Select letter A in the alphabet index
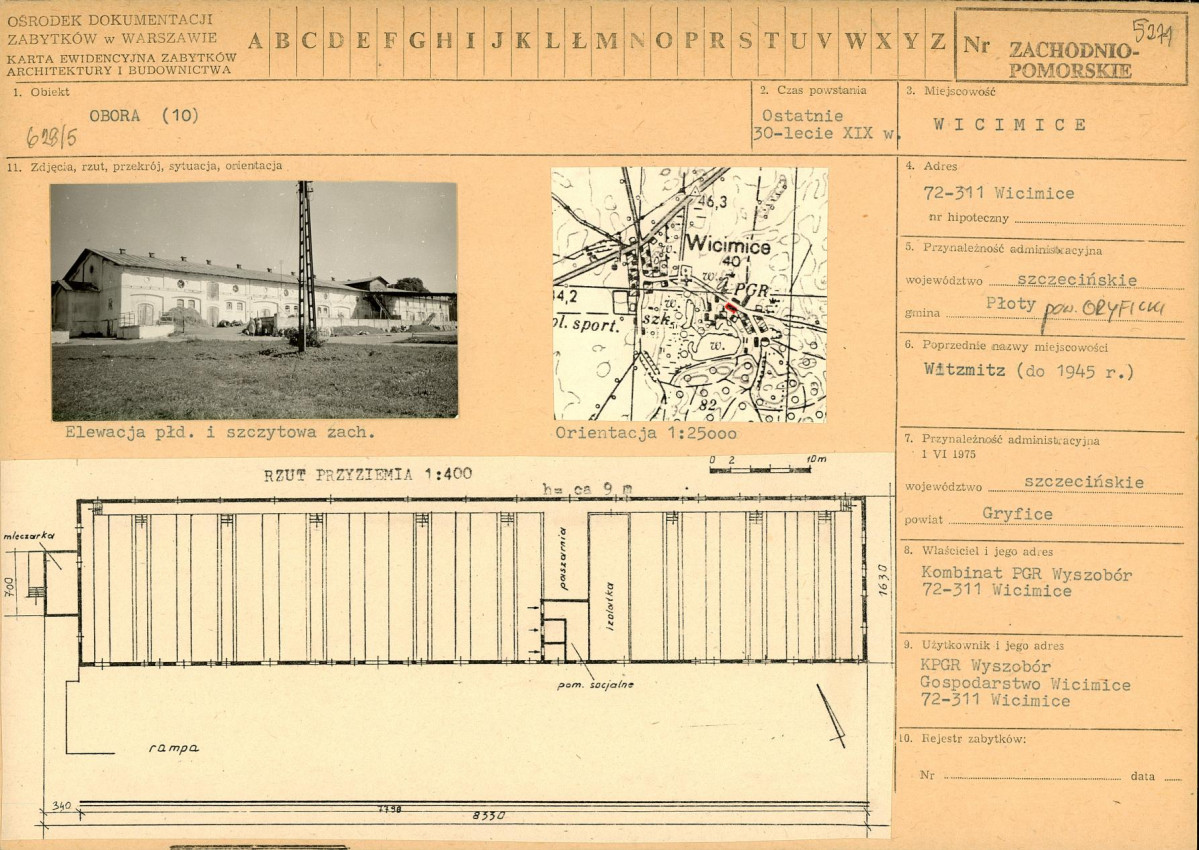 pyautogui.click(x=256, y=41)
